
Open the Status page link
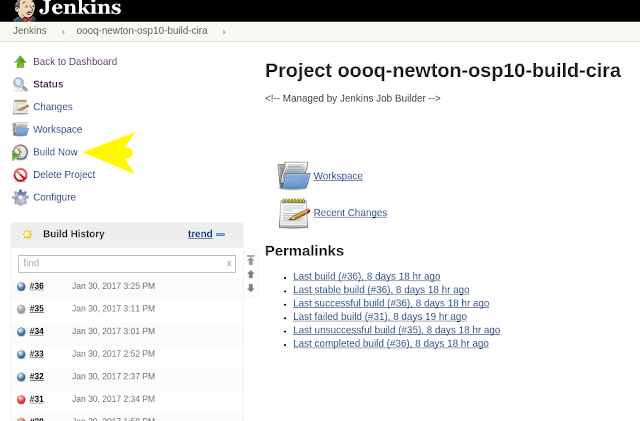(x=48, y=84)
